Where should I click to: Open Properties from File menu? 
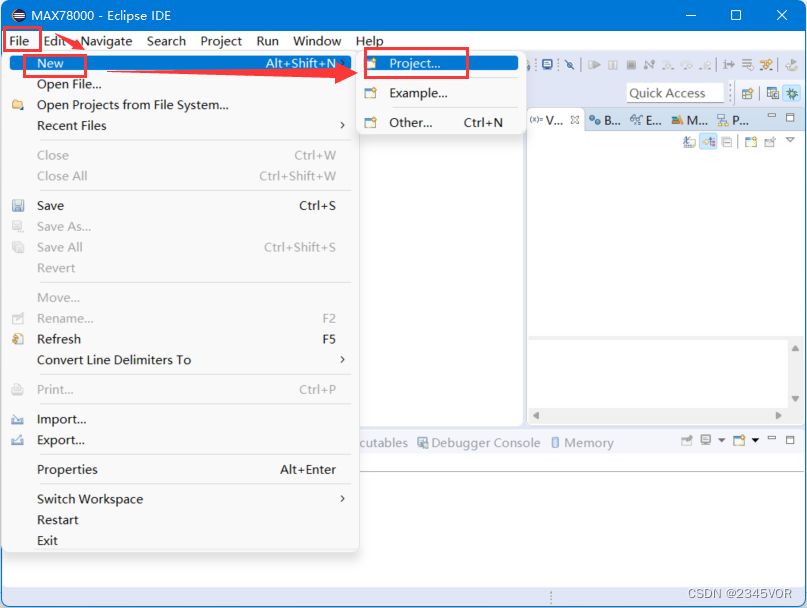[x=180, y=470]
